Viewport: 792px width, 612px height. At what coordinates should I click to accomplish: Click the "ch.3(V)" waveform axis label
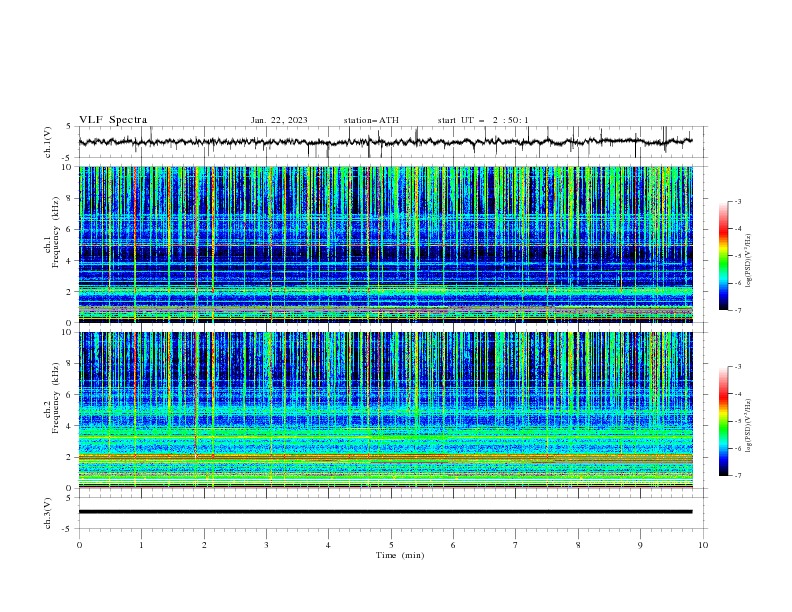pyautogui.click(x=48, y=513)
